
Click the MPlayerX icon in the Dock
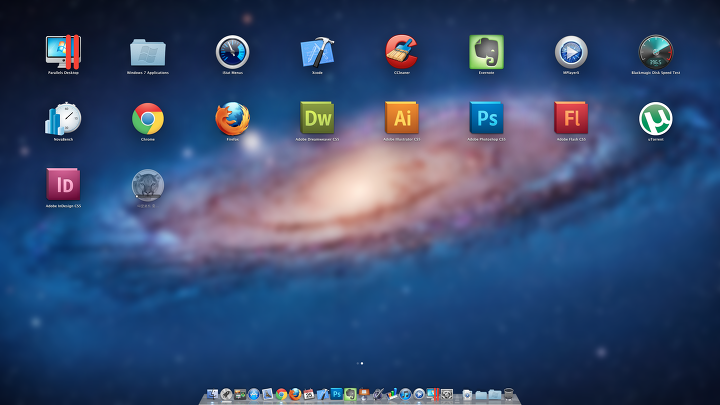click(x=419, y=394)
